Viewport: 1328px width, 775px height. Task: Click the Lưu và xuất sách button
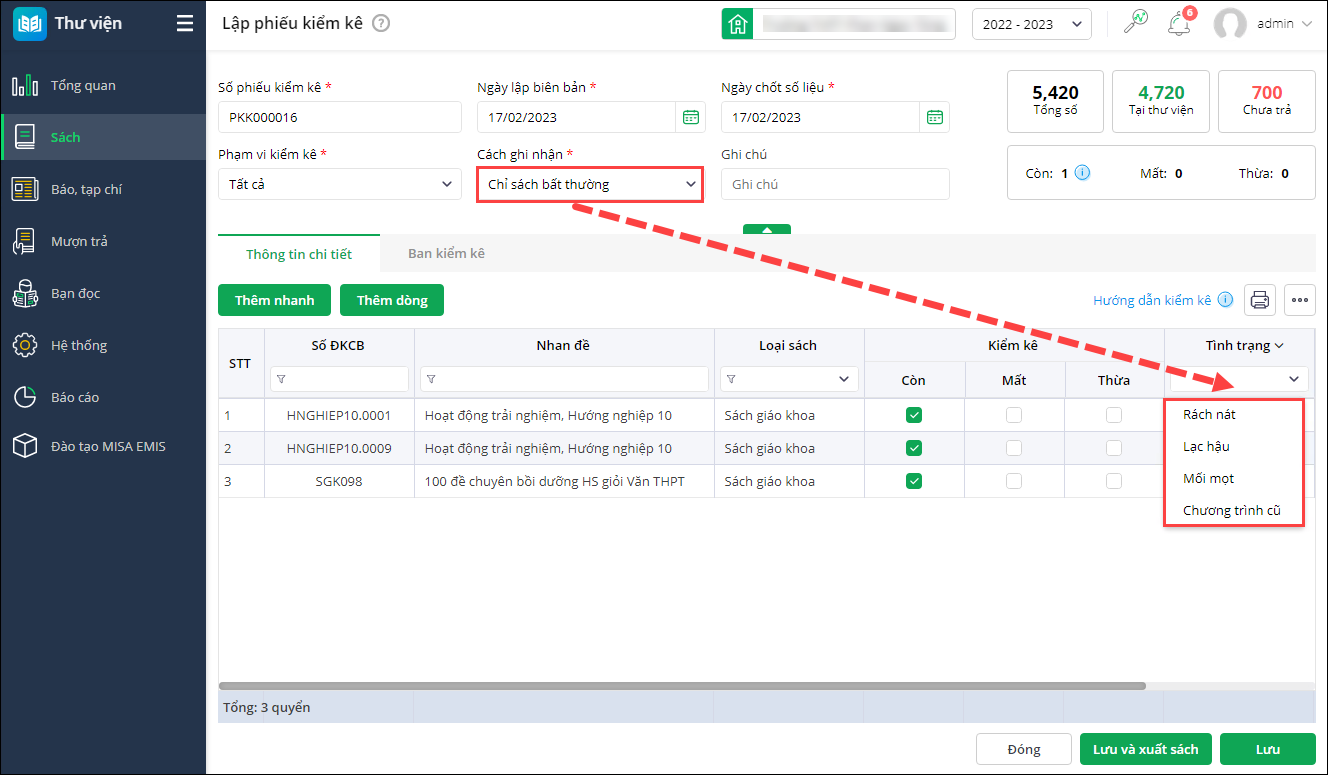pos(1146,749)
